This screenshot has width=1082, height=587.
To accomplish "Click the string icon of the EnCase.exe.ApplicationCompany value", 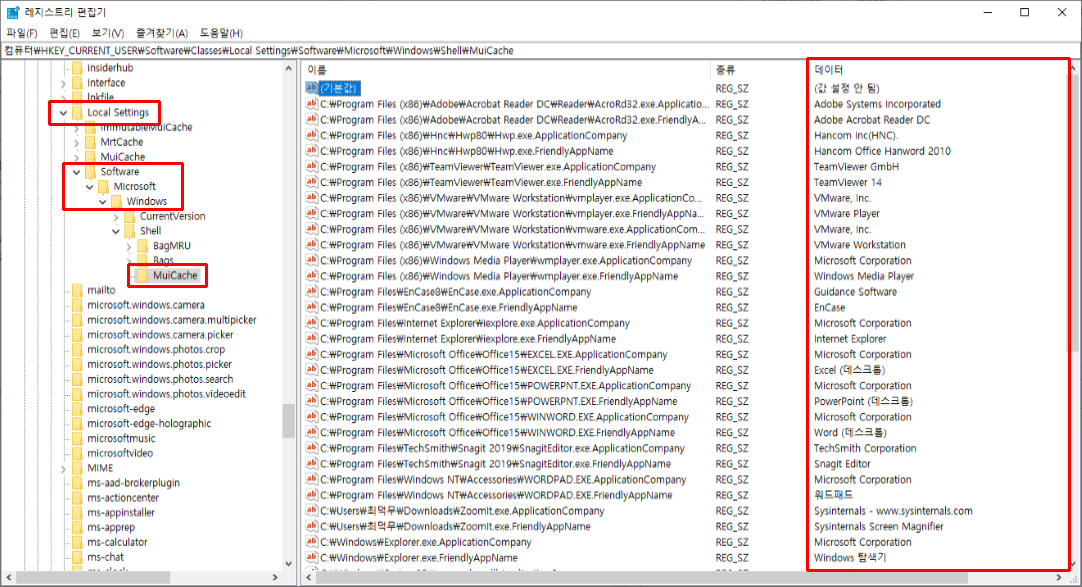I will coord(311,292).
